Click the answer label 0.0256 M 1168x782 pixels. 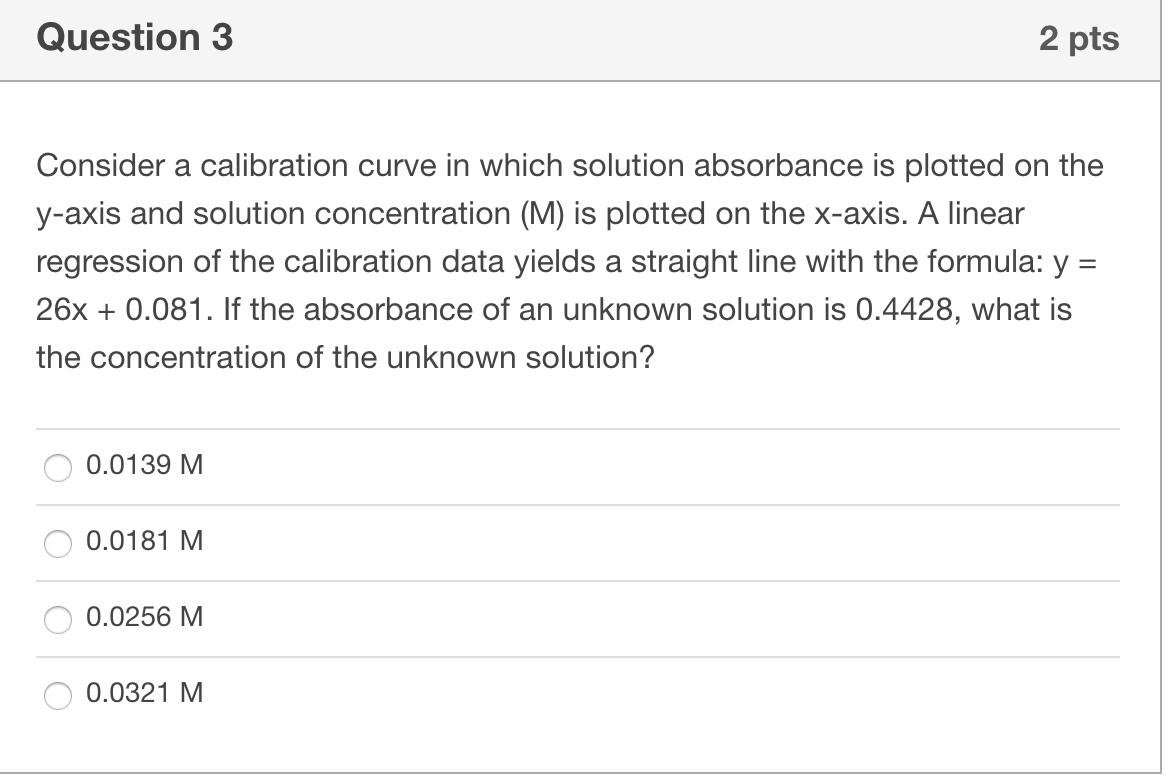[144, 618]
